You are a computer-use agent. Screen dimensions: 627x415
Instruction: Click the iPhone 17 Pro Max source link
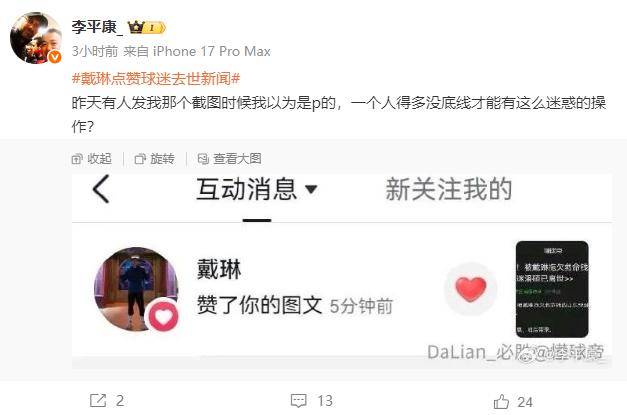click(x=212, y=51)
